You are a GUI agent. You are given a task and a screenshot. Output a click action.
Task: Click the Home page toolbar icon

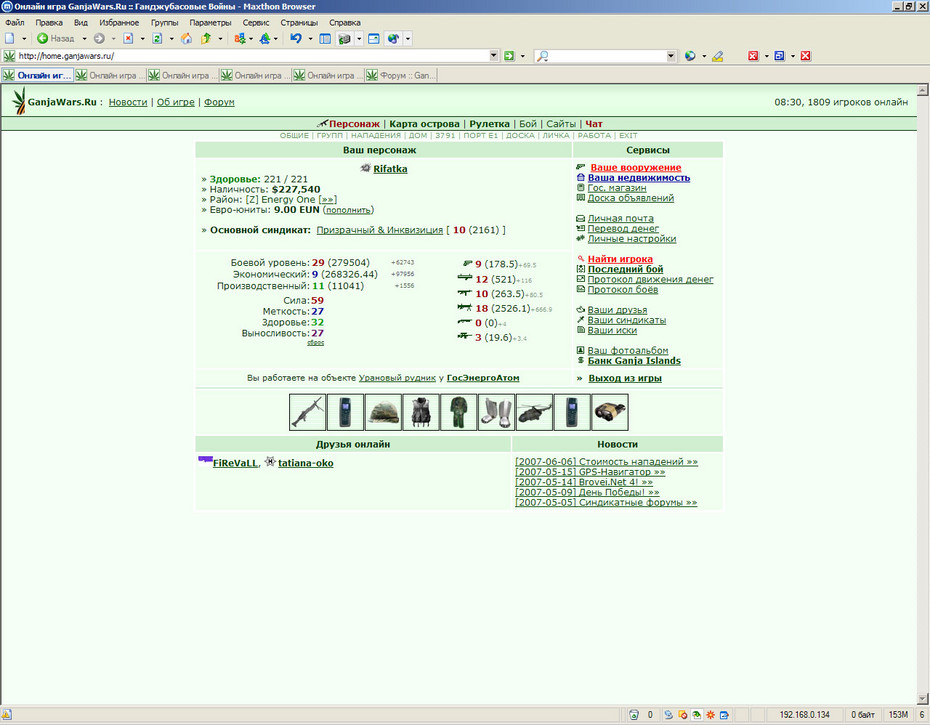click(186, 39)
